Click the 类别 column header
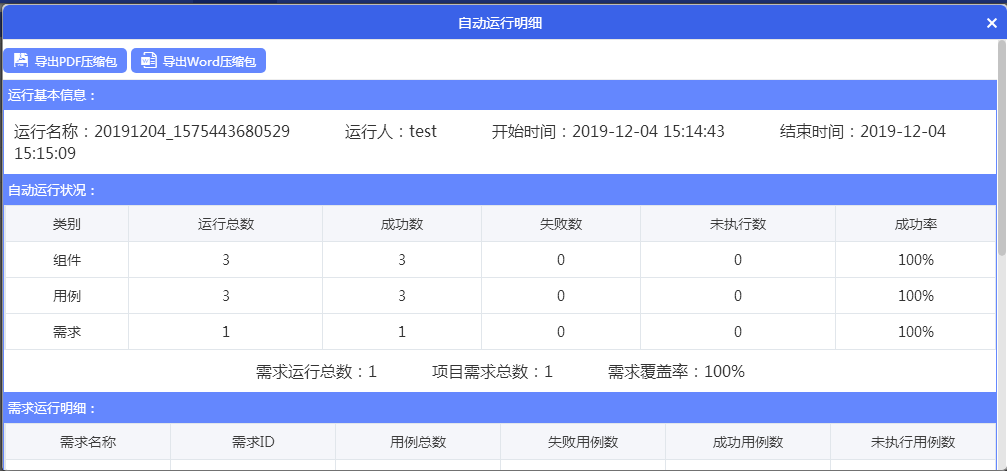1007x471 pixels. (66, 224)
